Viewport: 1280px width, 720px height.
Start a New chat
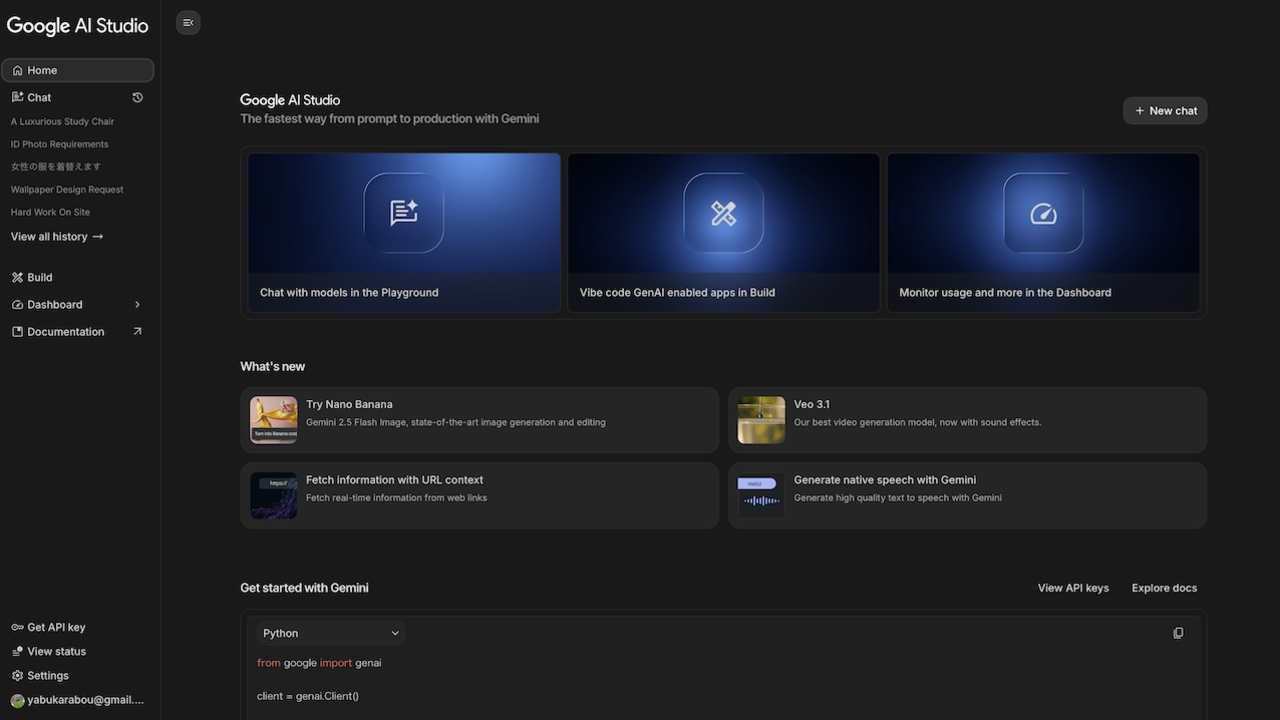coord(1165,111)
